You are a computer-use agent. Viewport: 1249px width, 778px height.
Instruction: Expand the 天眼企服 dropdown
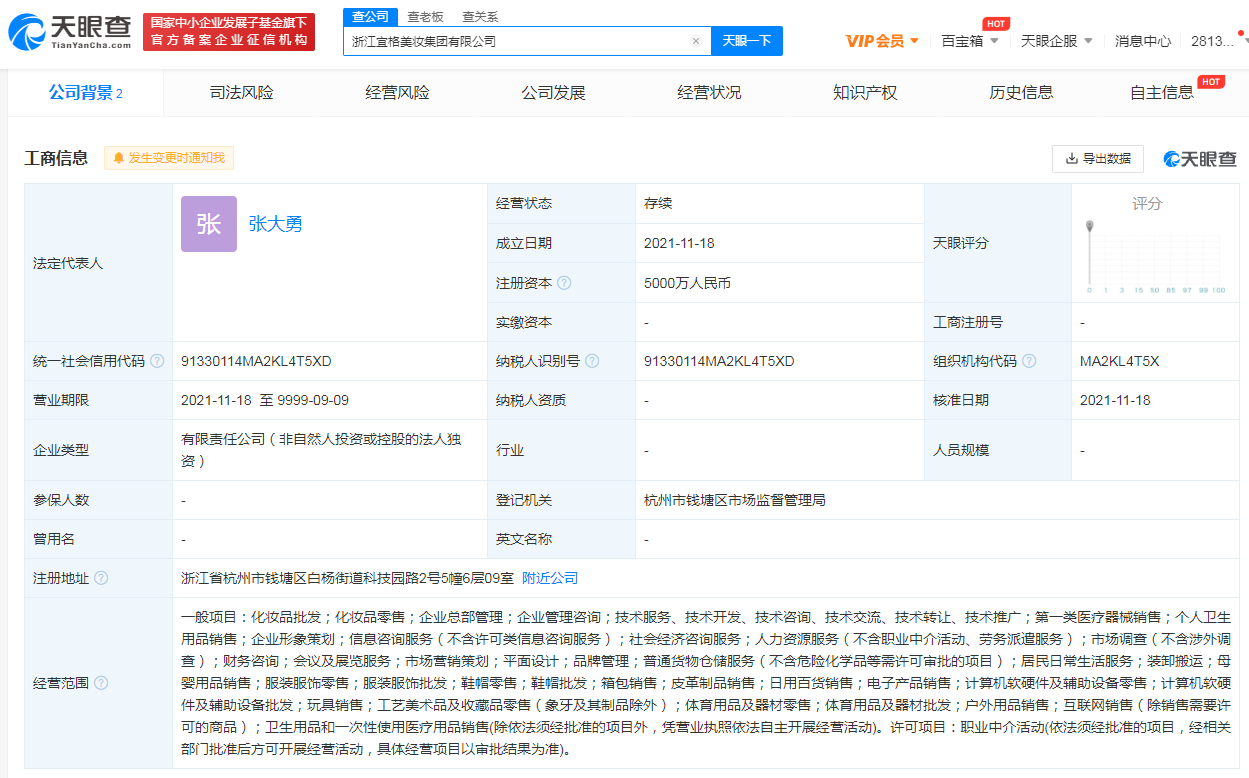click(x=1056, y=41)
